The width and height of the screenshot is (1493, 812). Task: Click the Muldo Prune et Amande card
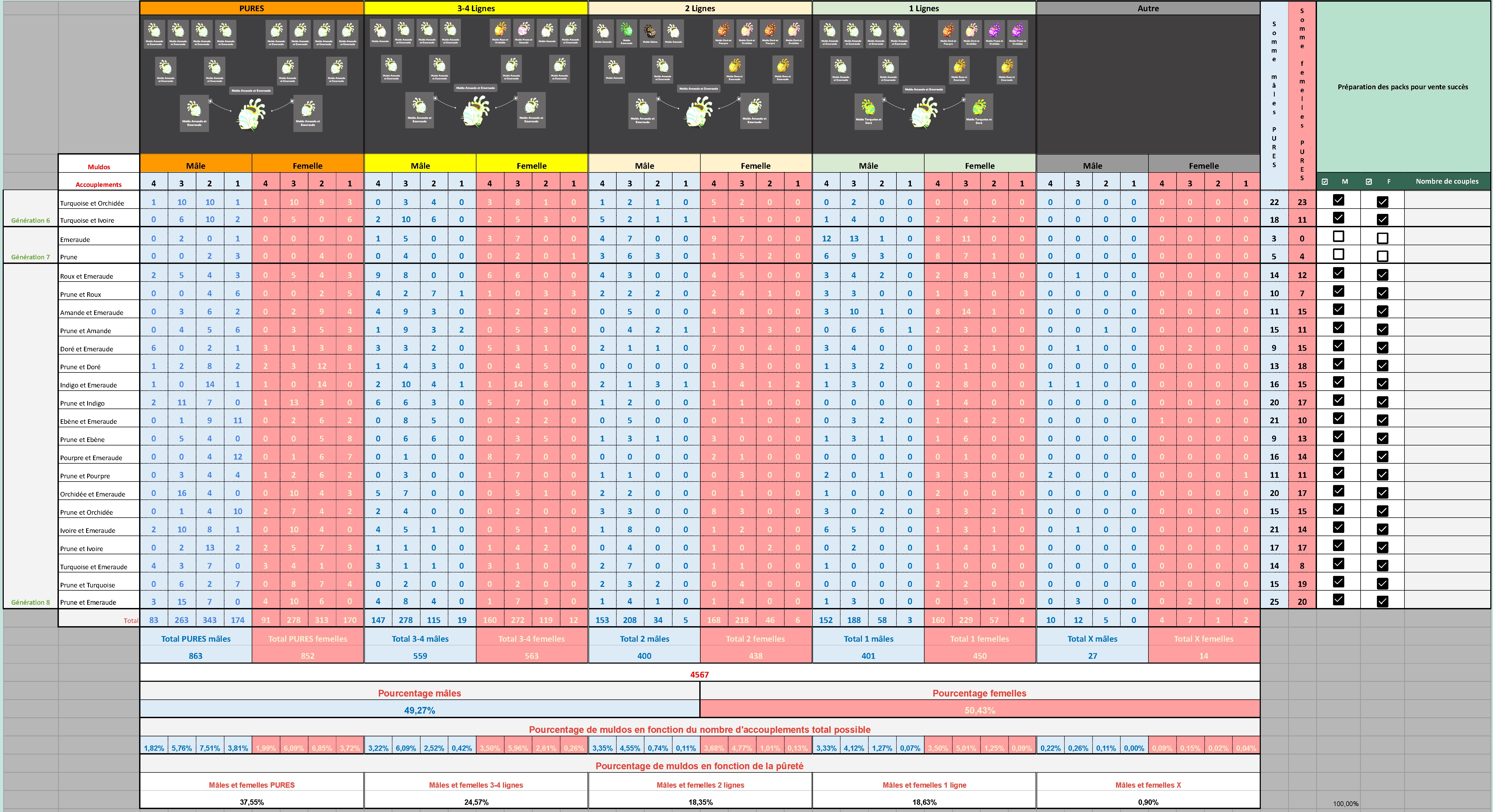524,33
